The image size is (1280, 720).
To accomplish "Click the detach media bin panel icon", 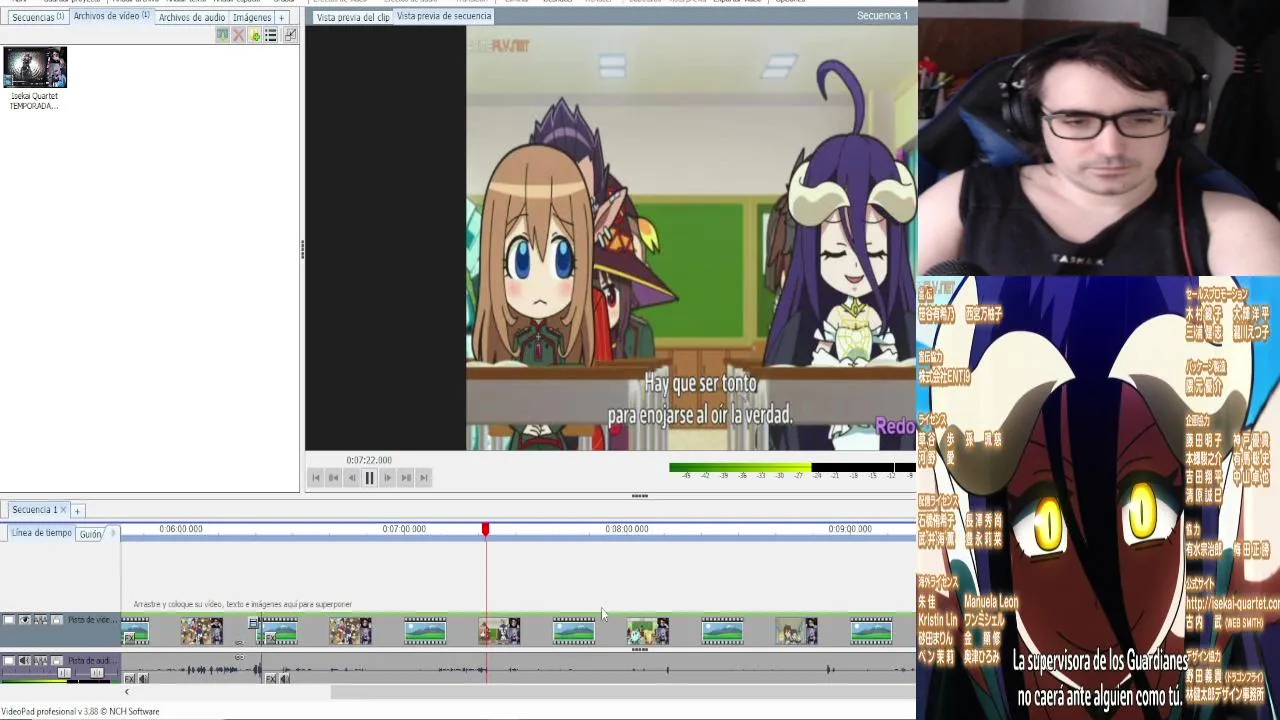I will [290, 35].
